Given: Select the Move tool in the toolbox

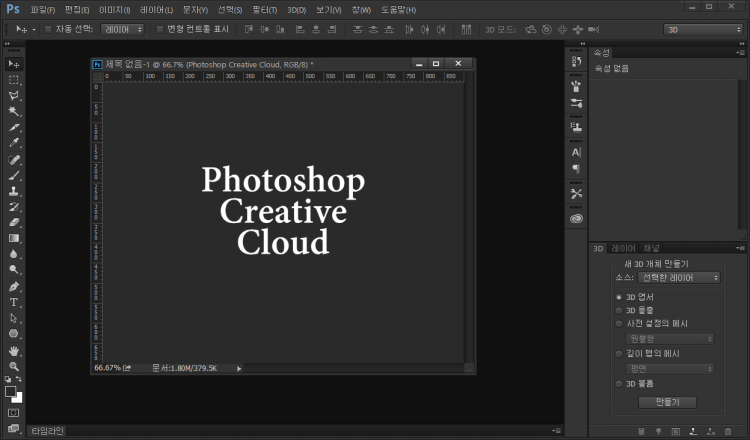Looking at the screenshot, I should [14, 63].
